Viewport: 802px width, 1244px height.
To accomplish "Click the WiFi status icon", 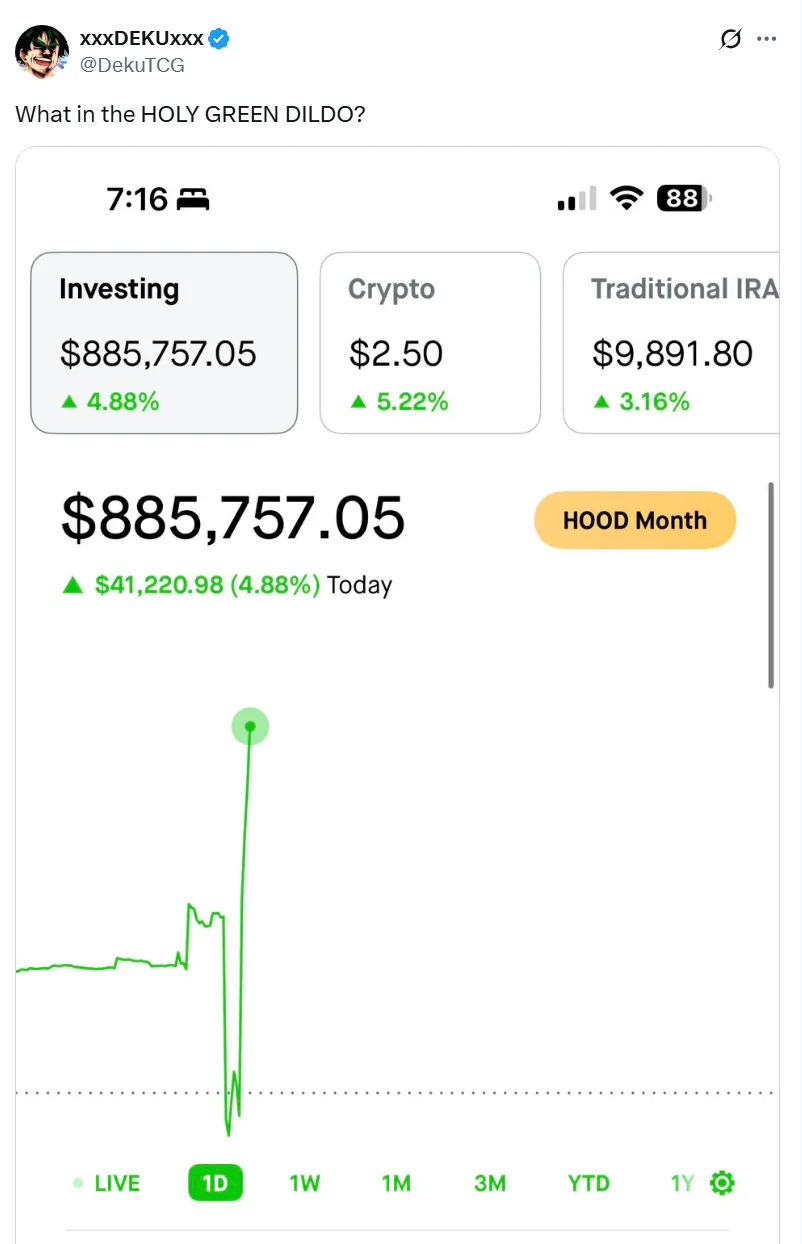I will tap(627, 198).
